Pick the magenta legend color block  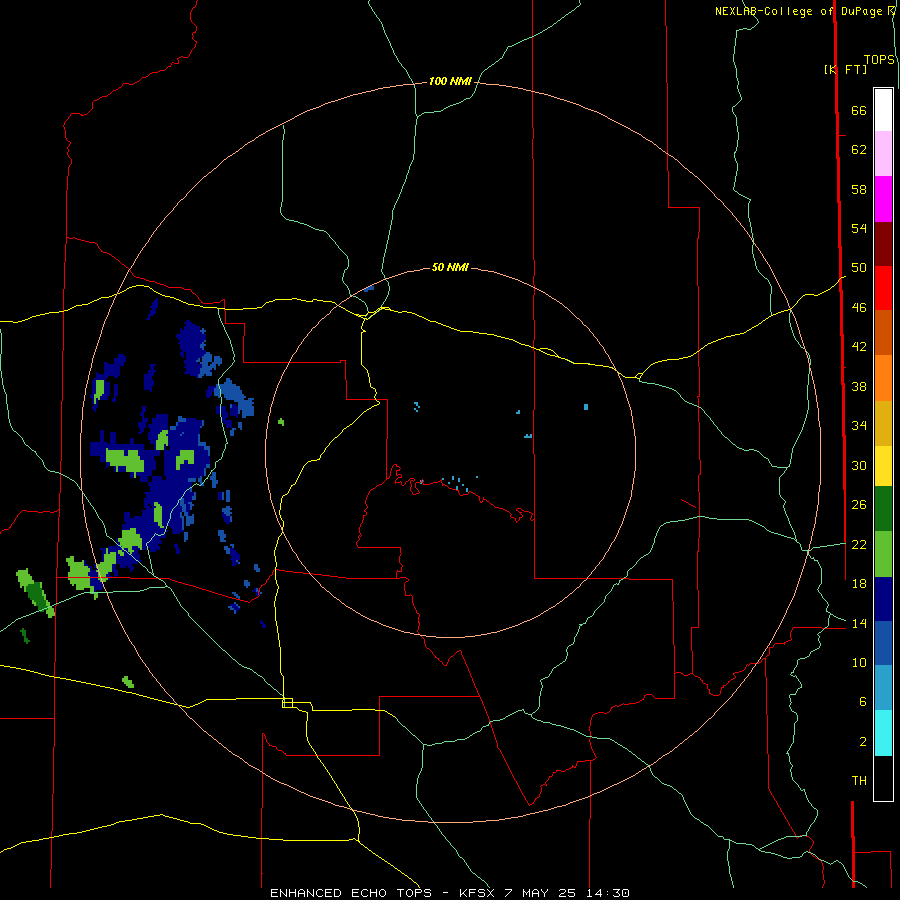pos(883,199)
